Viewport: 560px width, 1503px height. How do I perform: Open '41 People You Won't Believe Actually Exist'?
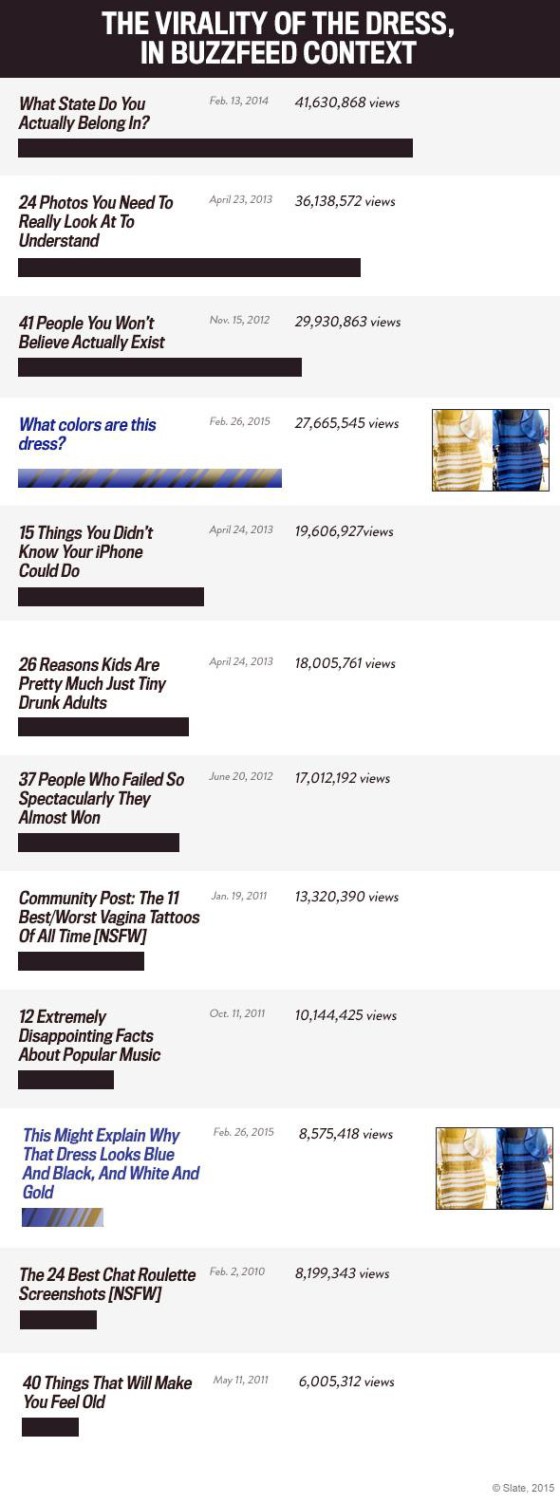click(92, 332)
